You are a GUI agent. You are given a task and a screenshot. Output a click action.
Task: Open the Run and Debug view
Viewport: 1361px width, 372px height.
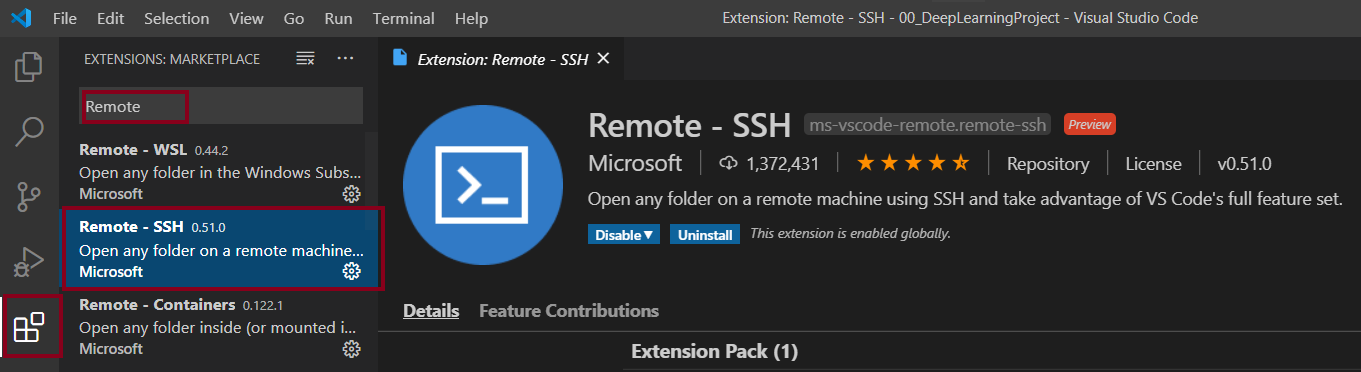tap(30, 262)
